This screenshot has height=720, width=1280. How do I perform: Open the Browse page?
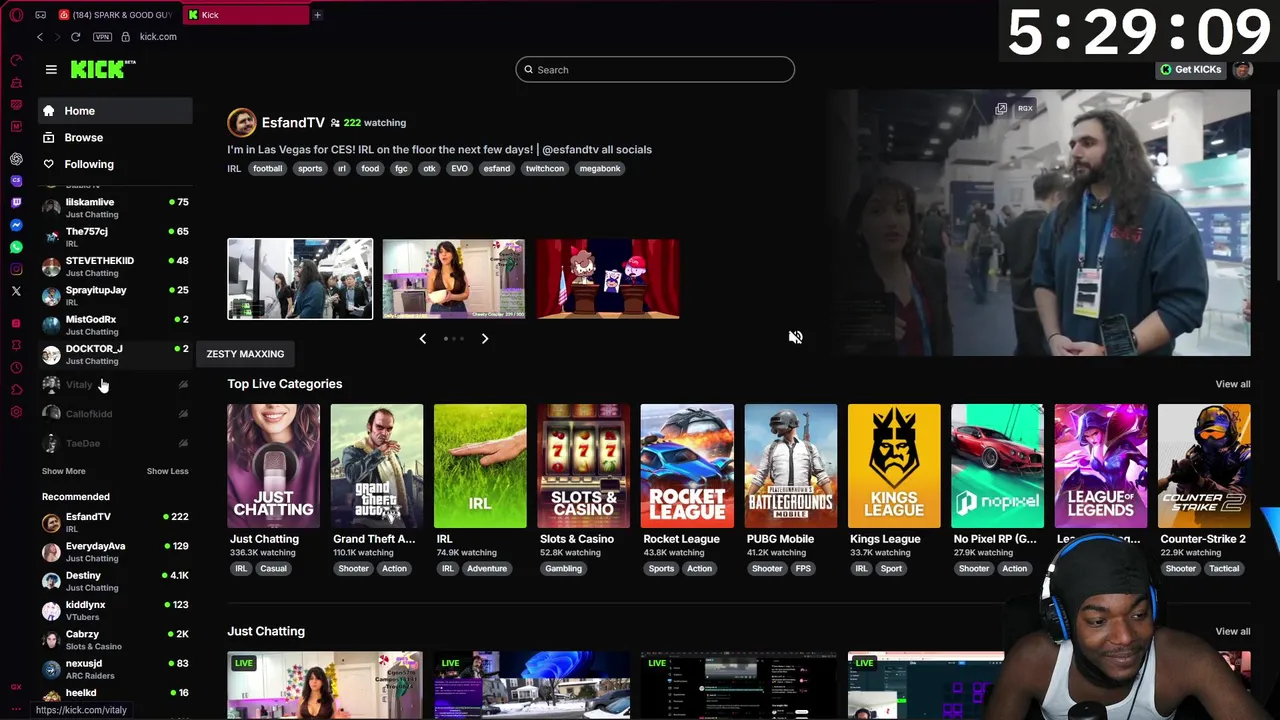tap(115, 138)
